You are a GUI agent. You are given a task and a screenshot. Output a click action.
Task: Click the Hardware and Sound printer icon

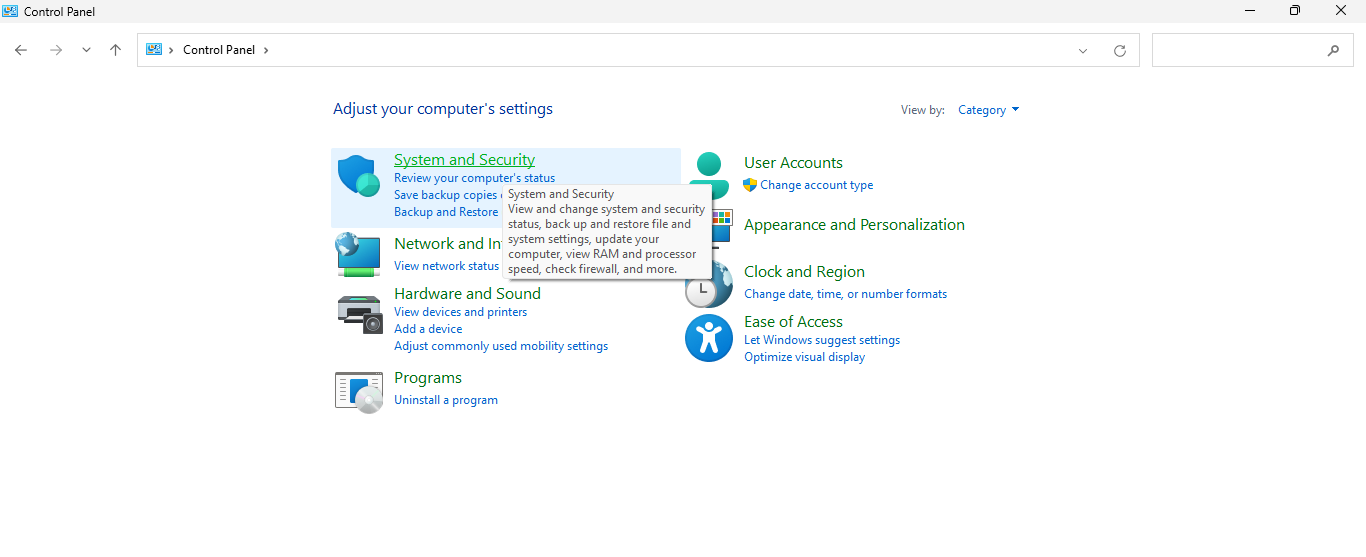pyautogui.click(x=359, y=314)
